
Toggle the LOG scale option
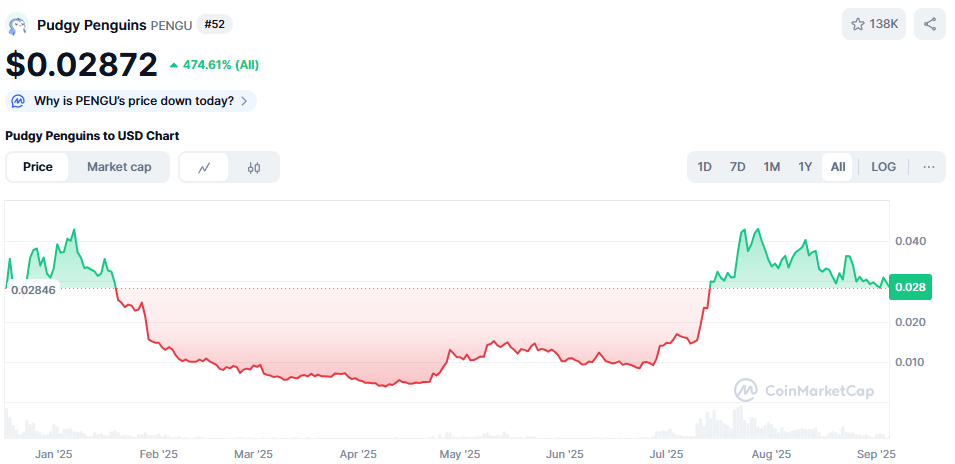coord(883,167)
